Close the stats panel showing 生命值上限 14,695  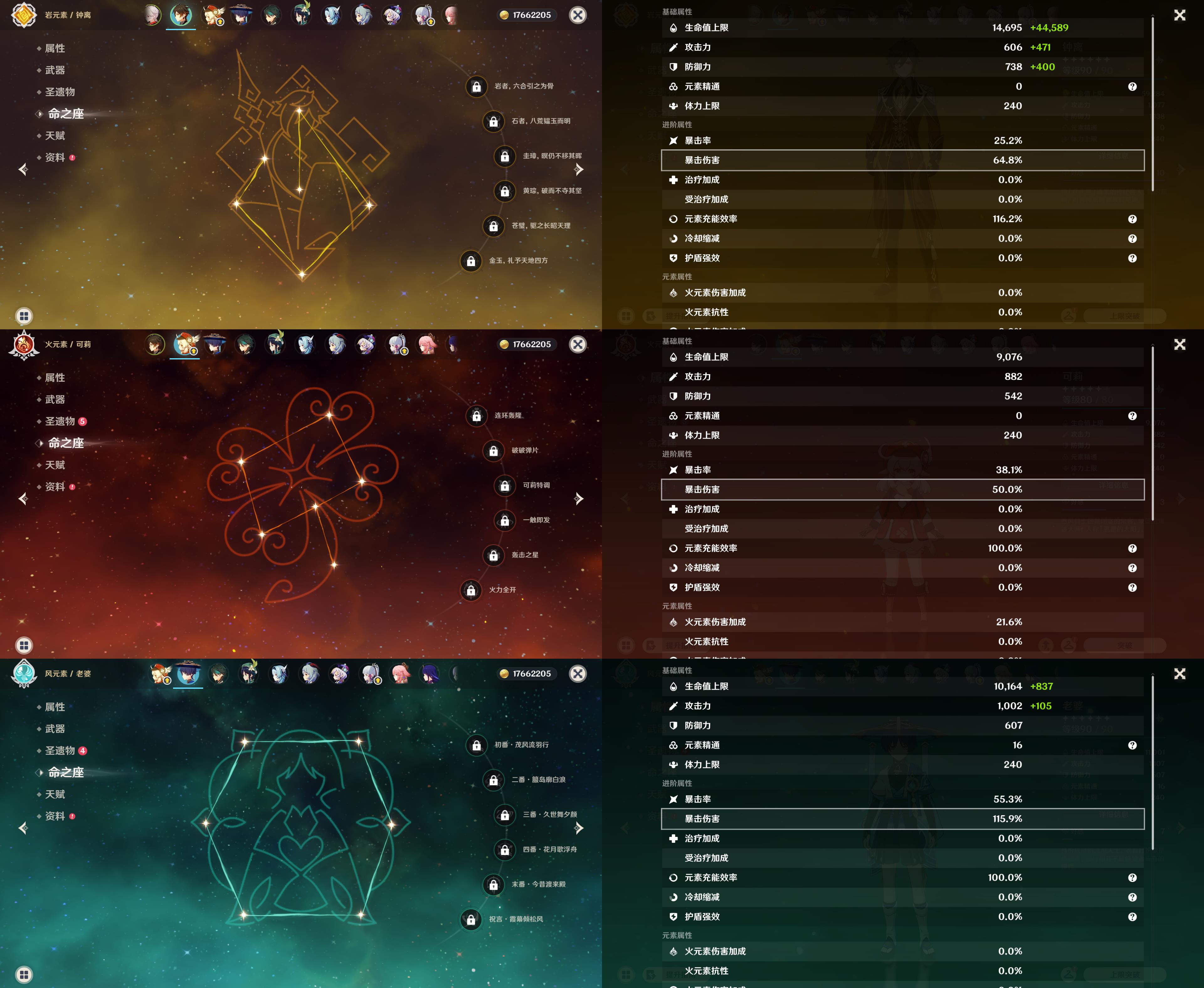(1180, 15)
